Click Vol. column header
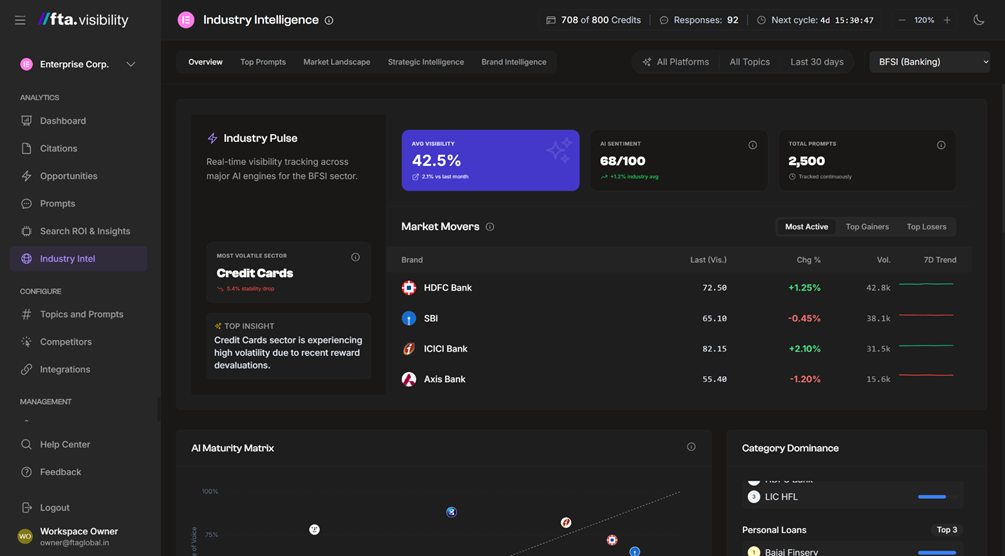 884,260
